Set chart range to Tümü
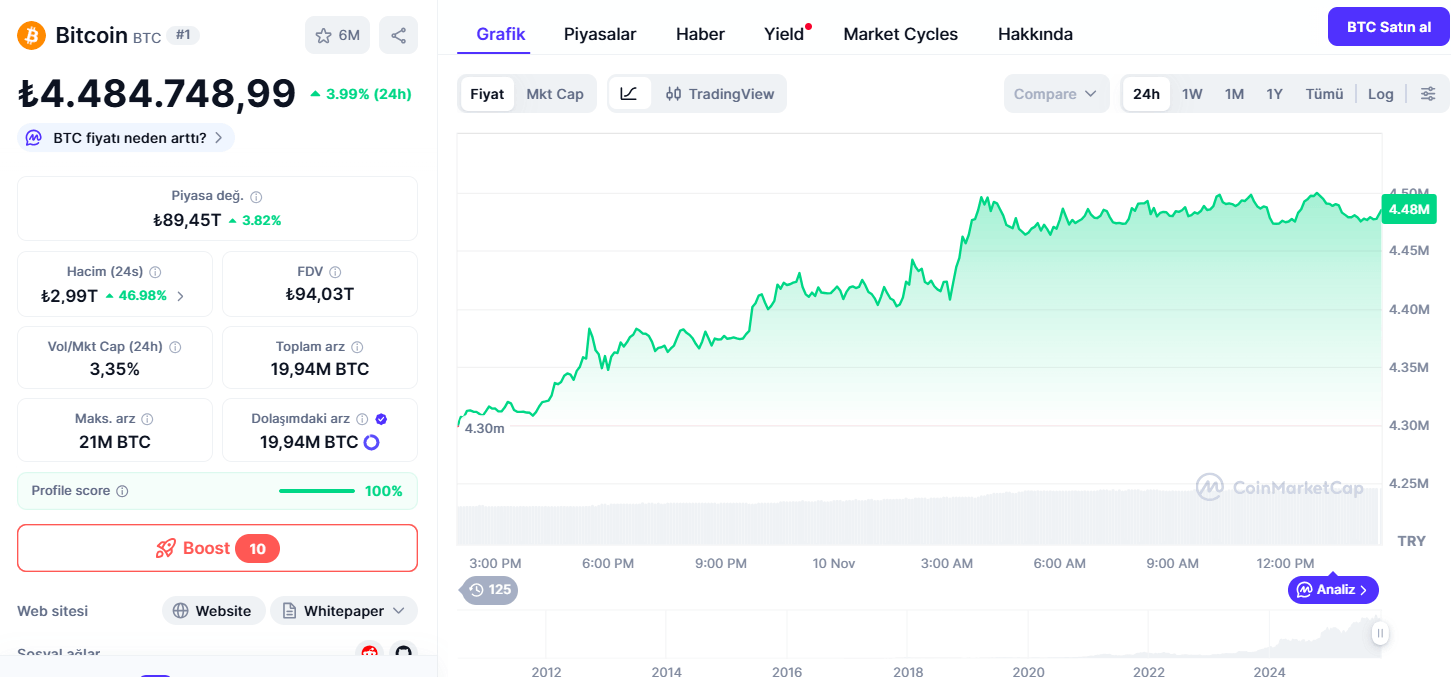Screen dimensions: 1451x677 click(x=1324, y=94)
